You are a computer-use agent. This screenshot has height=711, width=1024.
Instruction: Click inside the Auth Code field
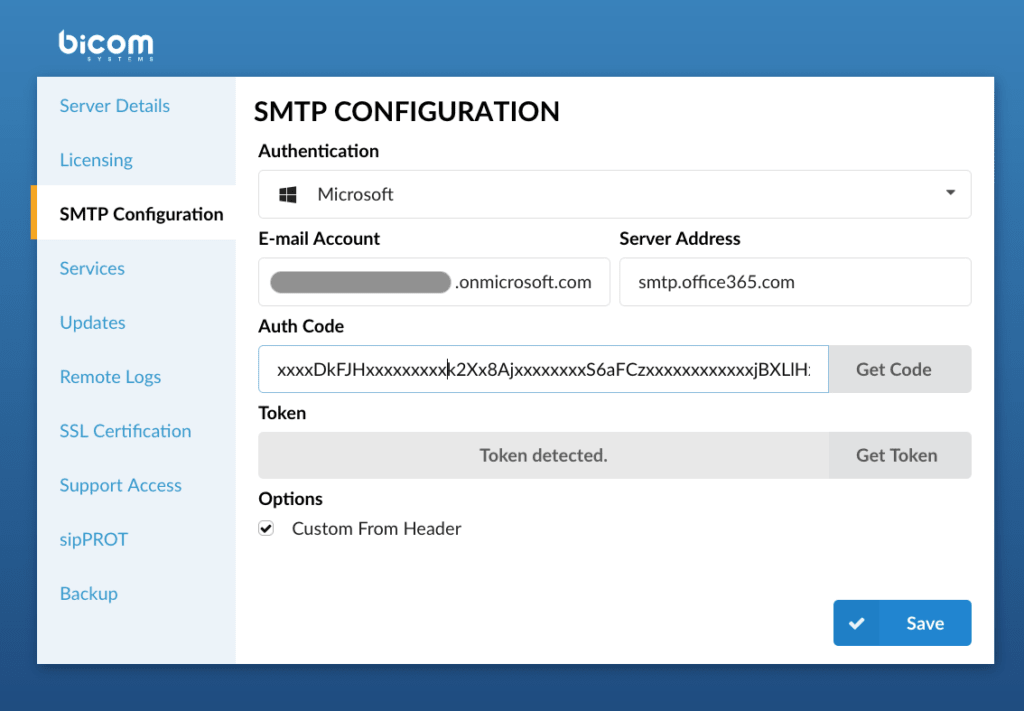coord(543,369)
